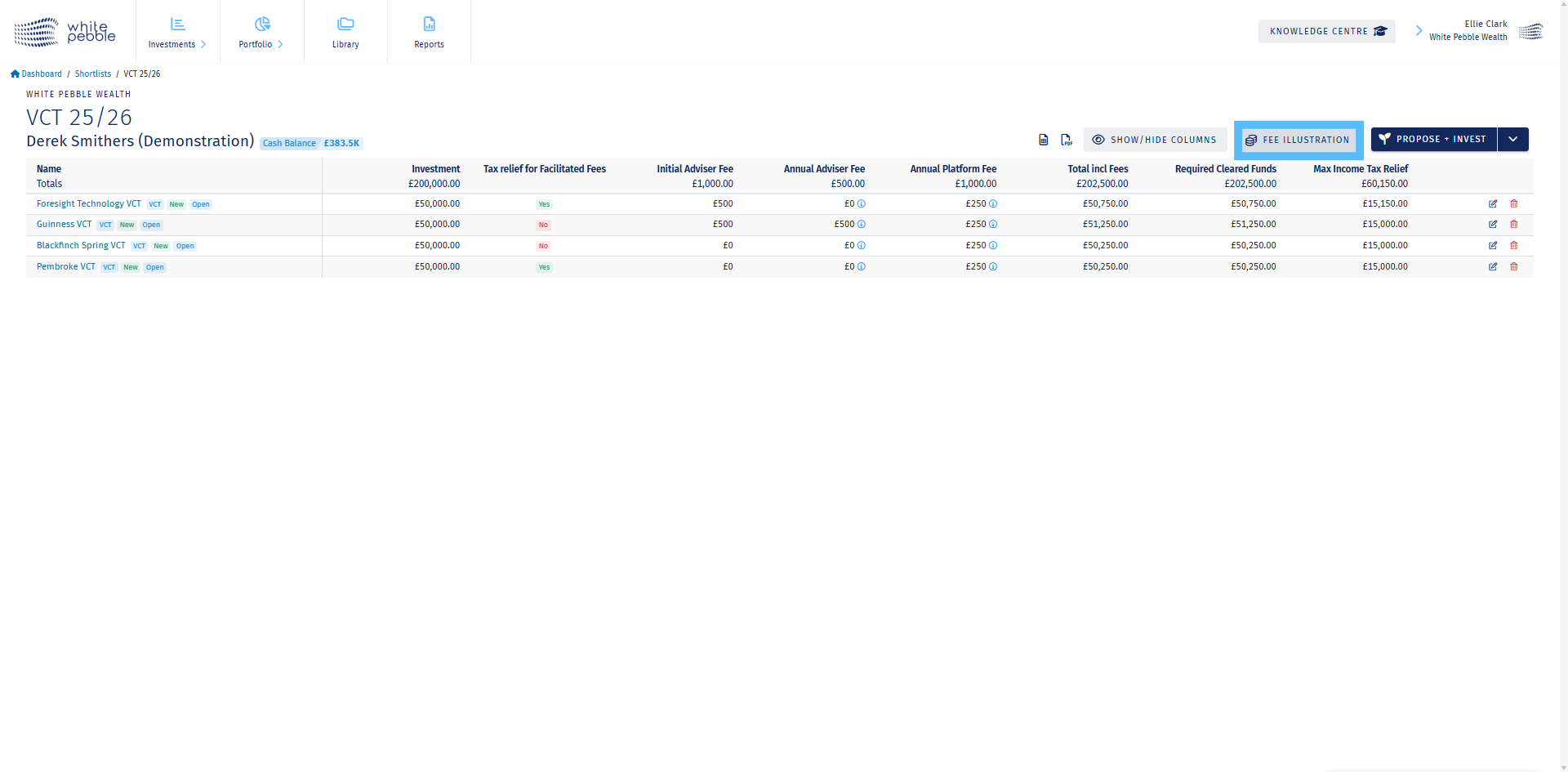Edit the Blackfinch Spring VCT entry
Image resolution: width=1568 pixels, height=772 pixels.
click(1493, 246)
